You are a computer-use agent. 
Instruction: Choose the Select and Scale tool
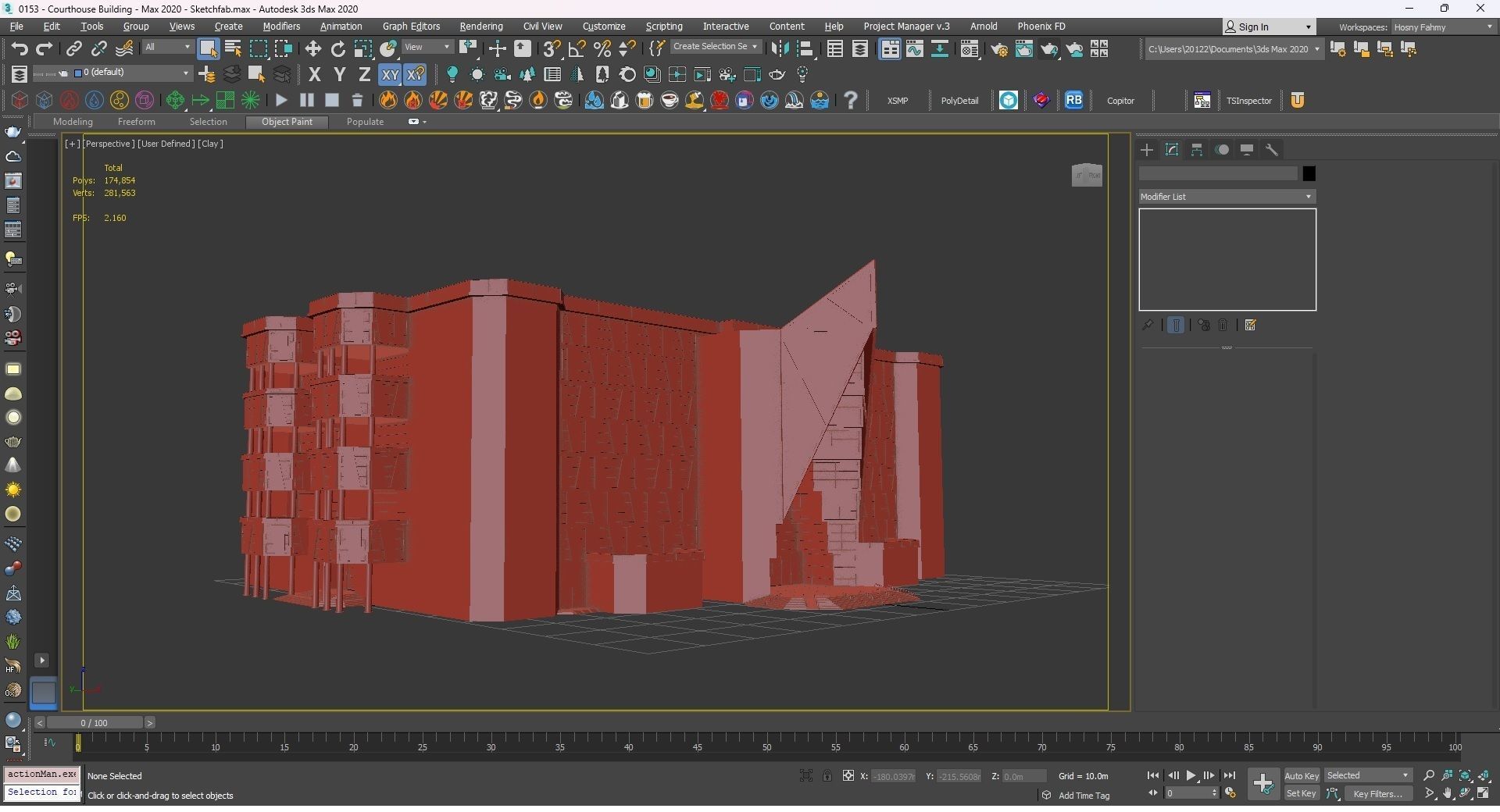(x=363, y=48)
